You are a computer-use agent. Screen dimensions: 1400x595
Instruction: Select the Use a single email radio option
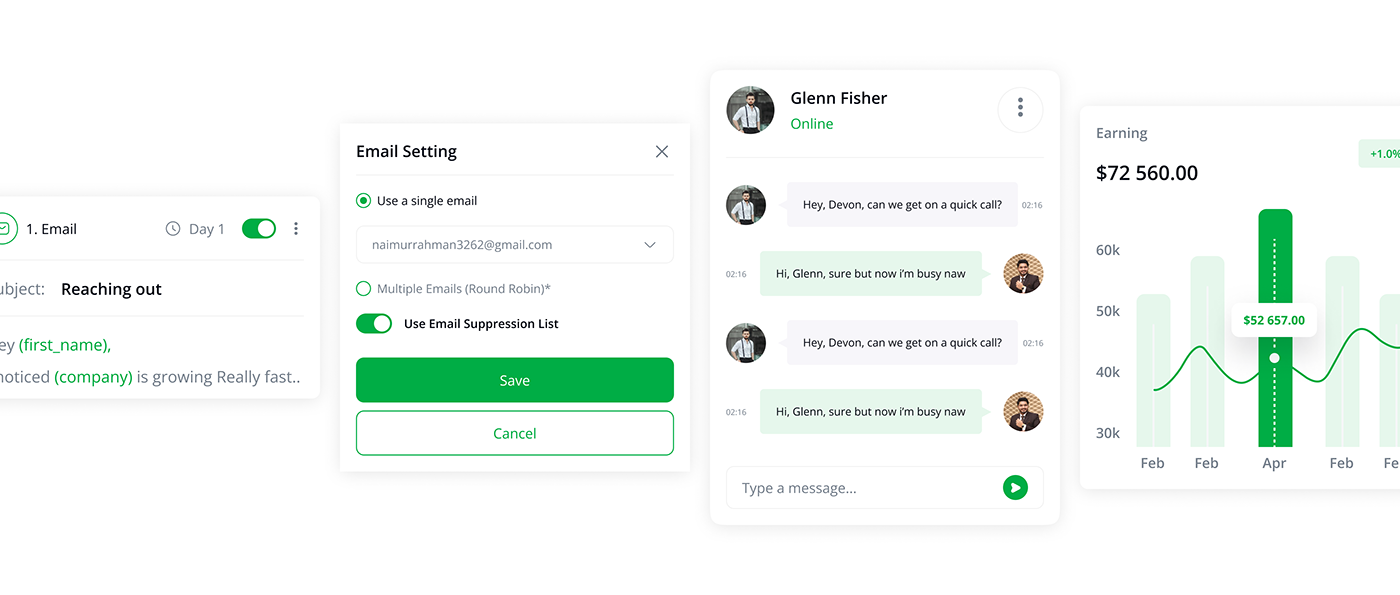click(x=363, y=201)
